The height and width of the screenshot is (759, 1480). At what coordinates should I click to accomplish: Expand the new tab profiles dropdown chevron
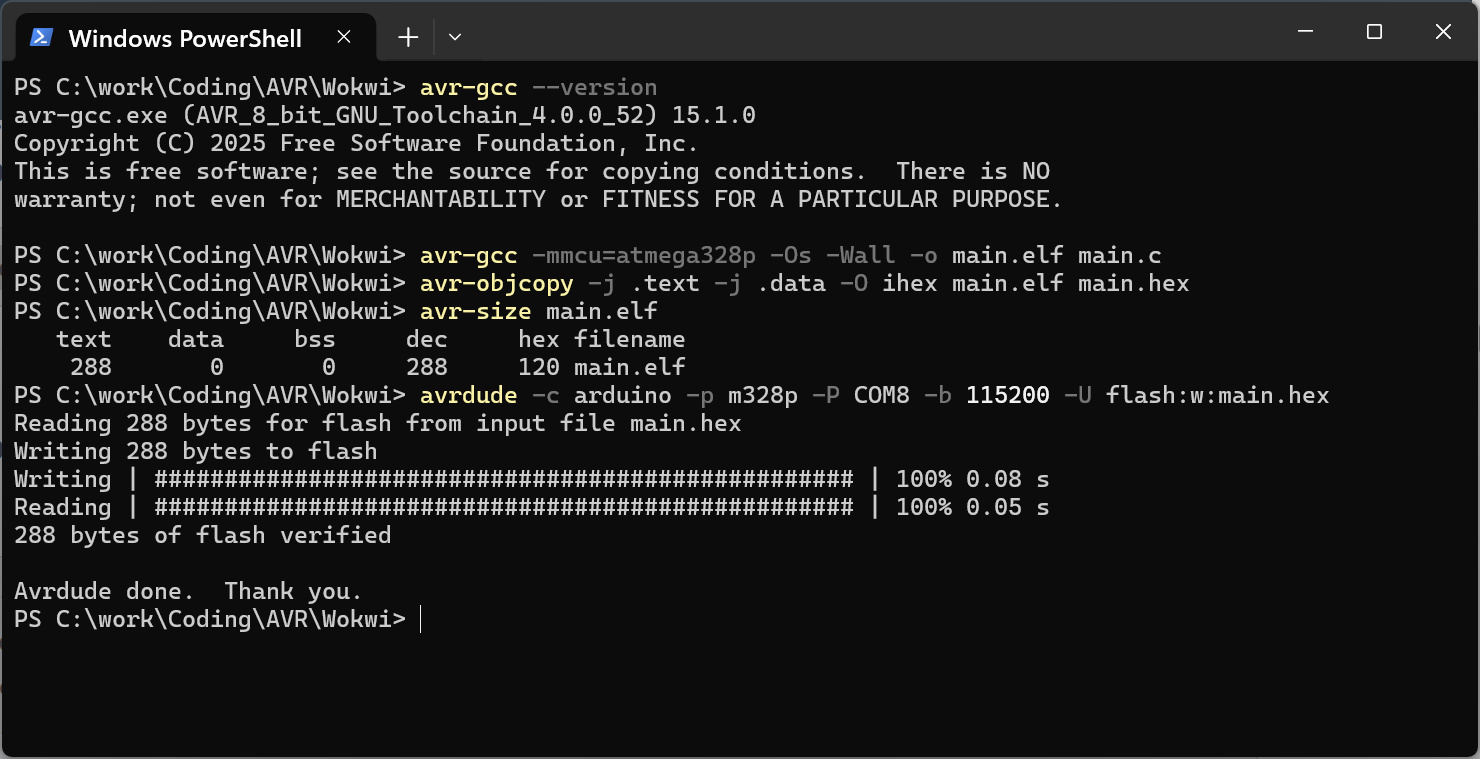tap(455, 38)
